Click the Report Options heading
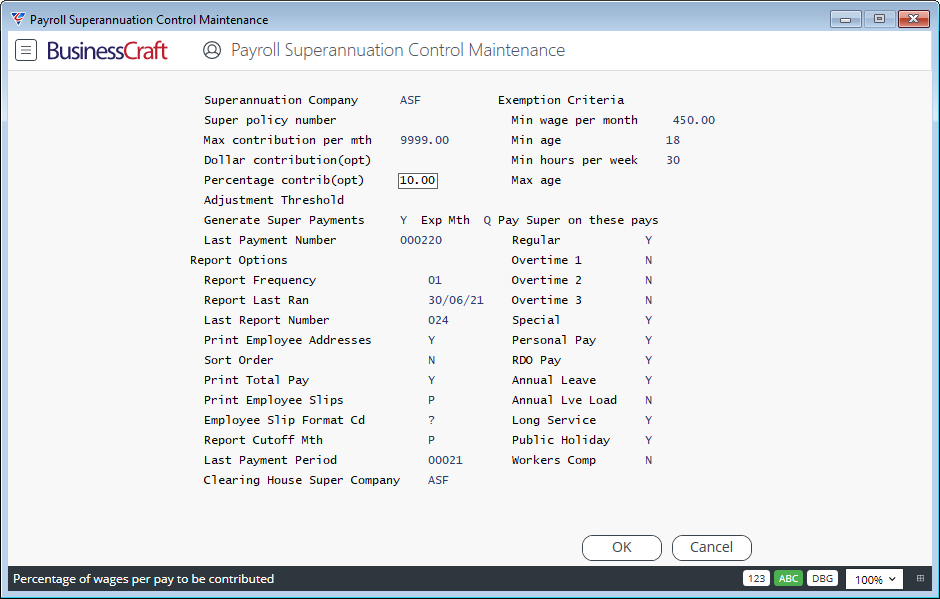This screenshot has height=599, width=940. coord(239,260)
